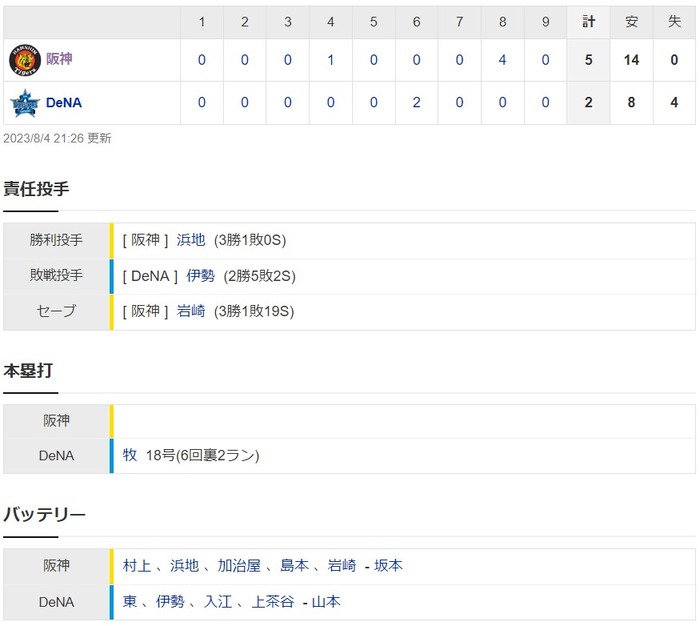Click Hanshin's total hits value 14
The height and width of the screenshot is (626, 700).
click(631, 60)
